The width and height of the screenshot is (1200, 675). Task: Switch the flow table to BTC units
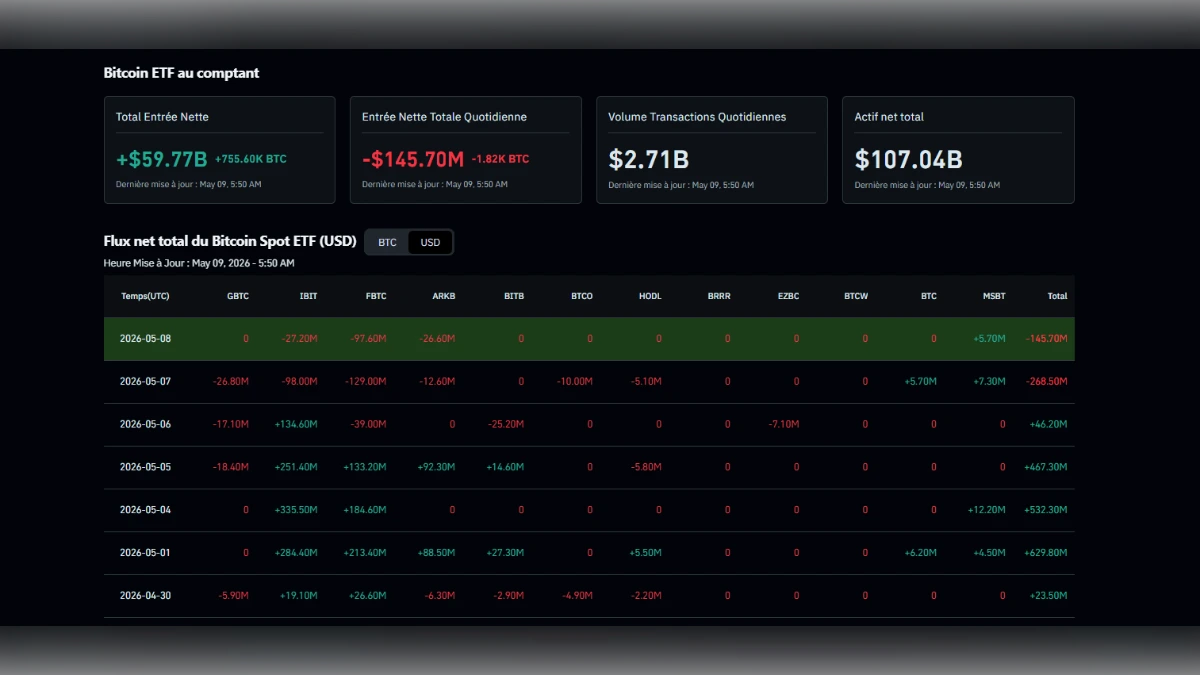click(387, 242)
